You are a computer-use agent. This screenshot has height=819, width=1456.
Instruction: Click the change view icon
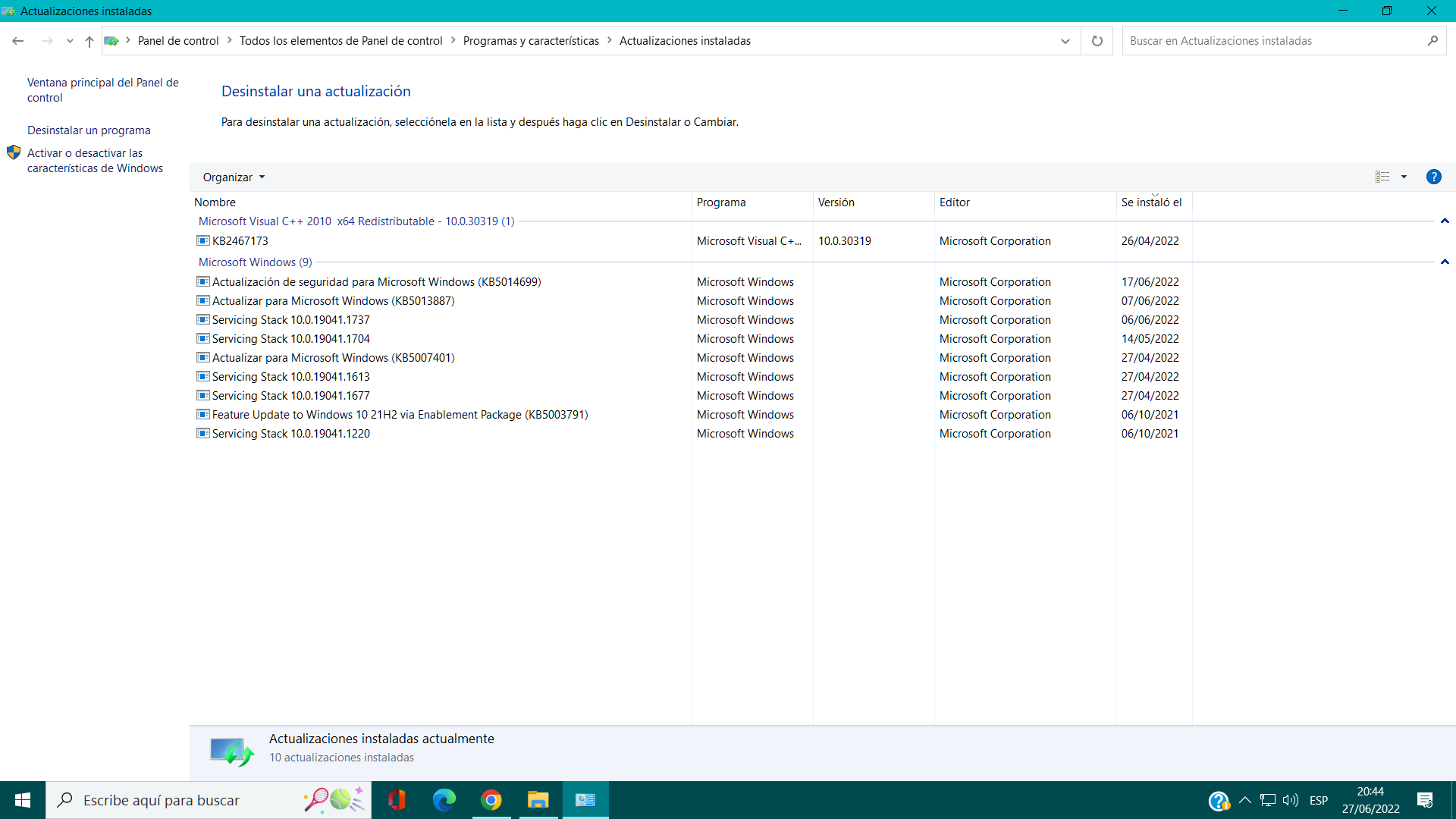(x=1382, y=177)
